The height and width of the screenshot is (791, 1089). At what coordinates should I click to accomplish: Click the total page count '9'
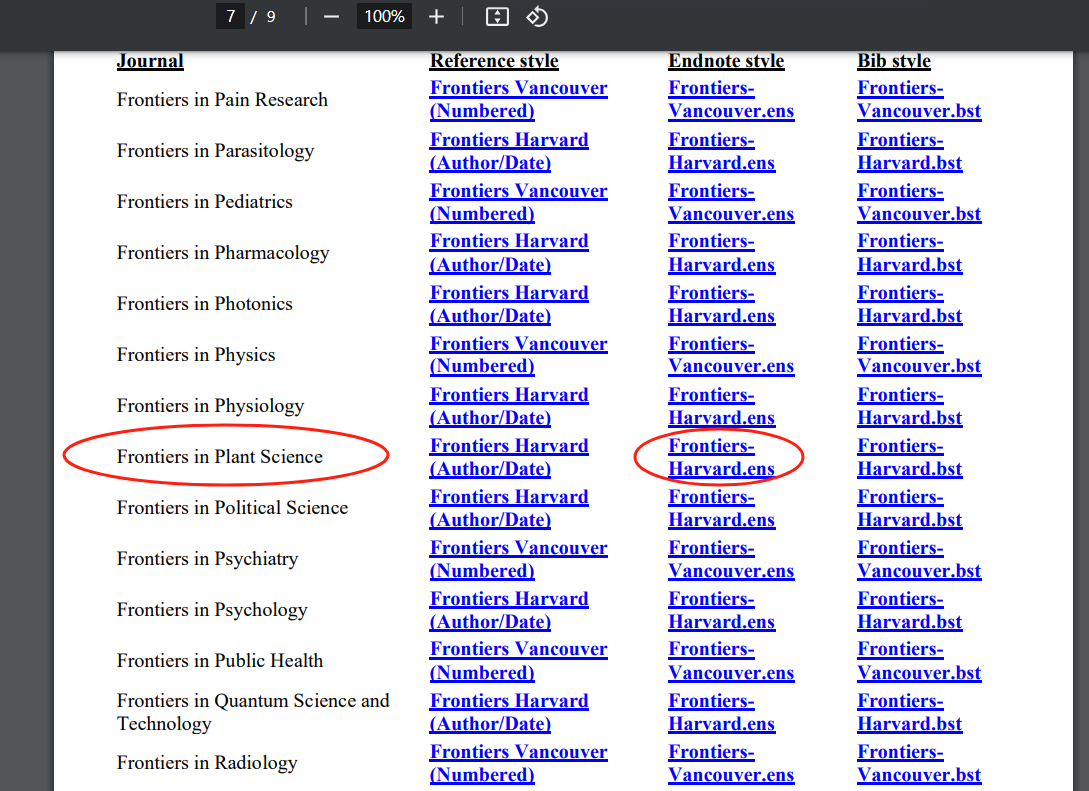[x=271, y=17]
